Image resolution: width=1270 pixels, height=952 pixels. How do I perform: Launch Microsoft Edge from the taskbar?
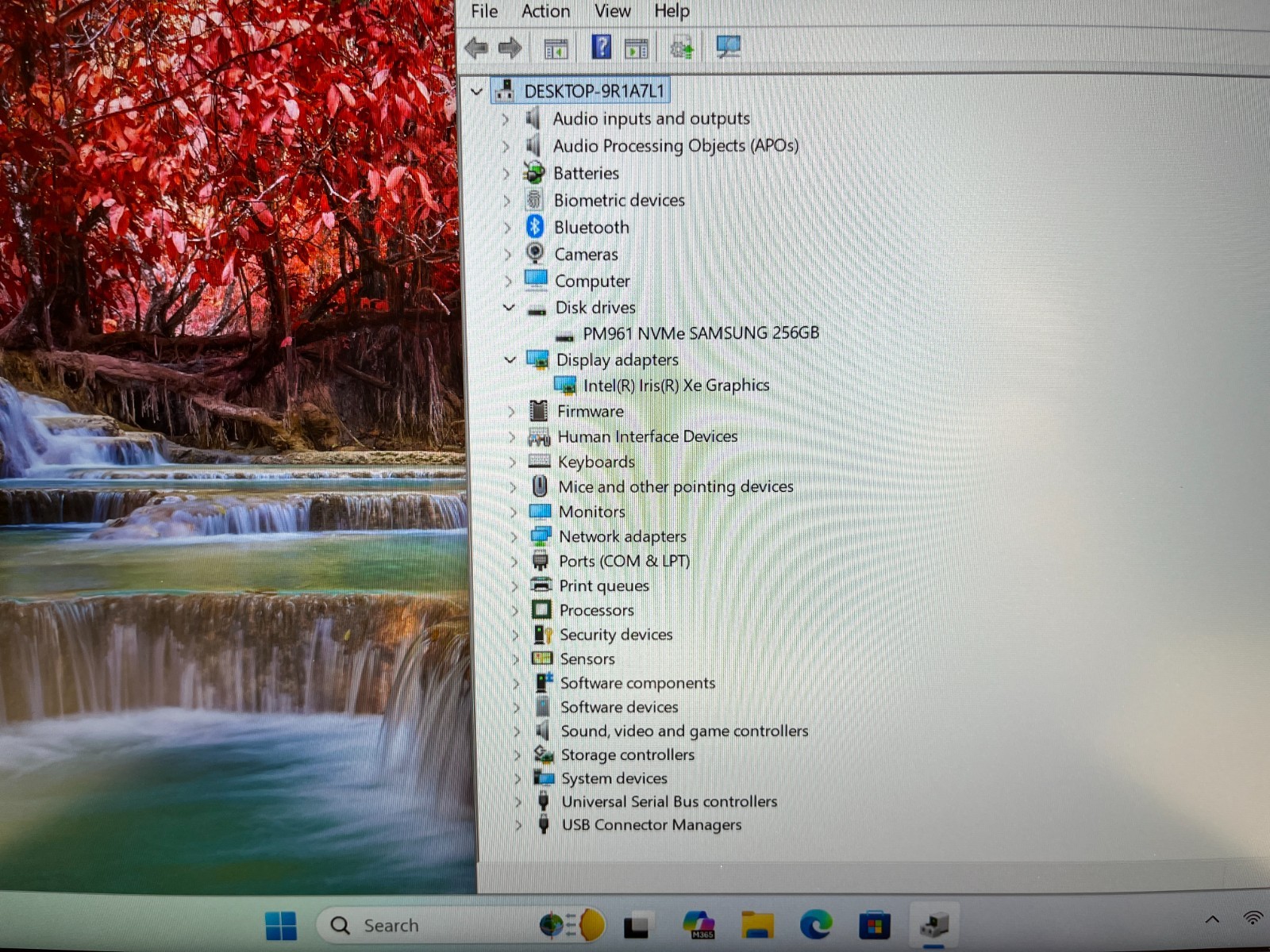coord(816,924)
